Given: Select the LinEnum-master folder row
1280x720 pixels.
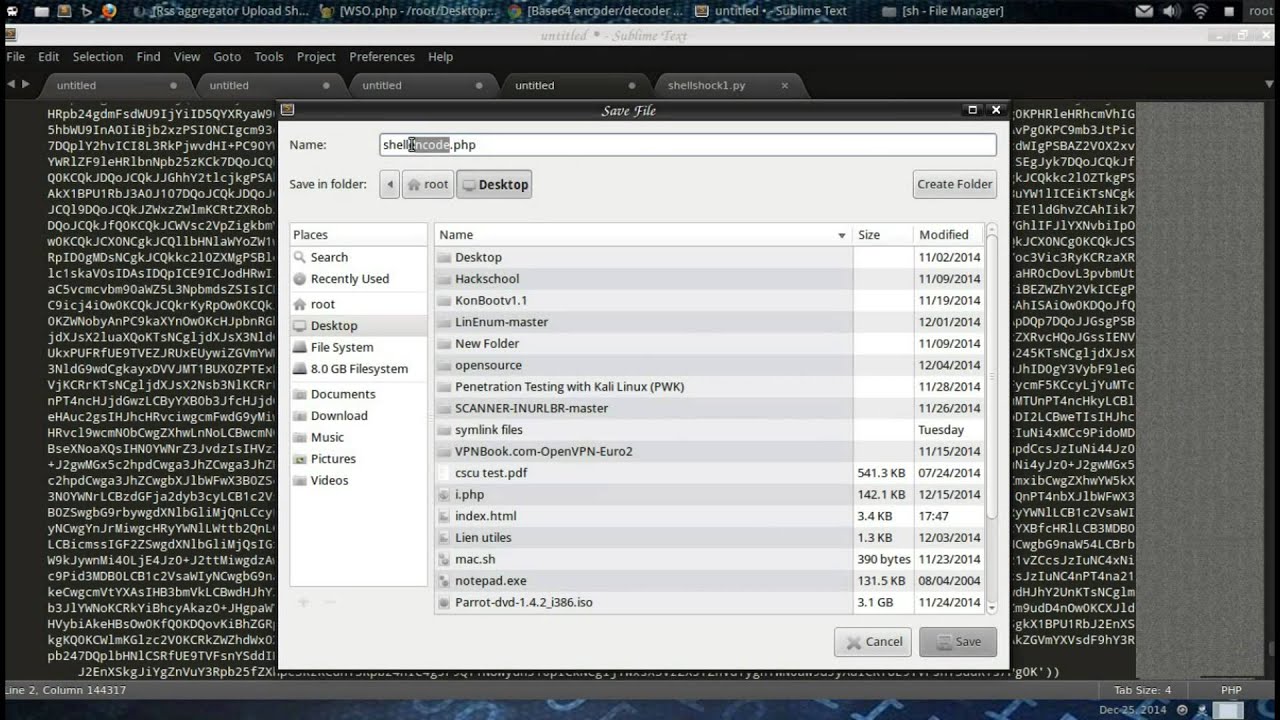Looking at the screenshot, I should coord(709,322).
